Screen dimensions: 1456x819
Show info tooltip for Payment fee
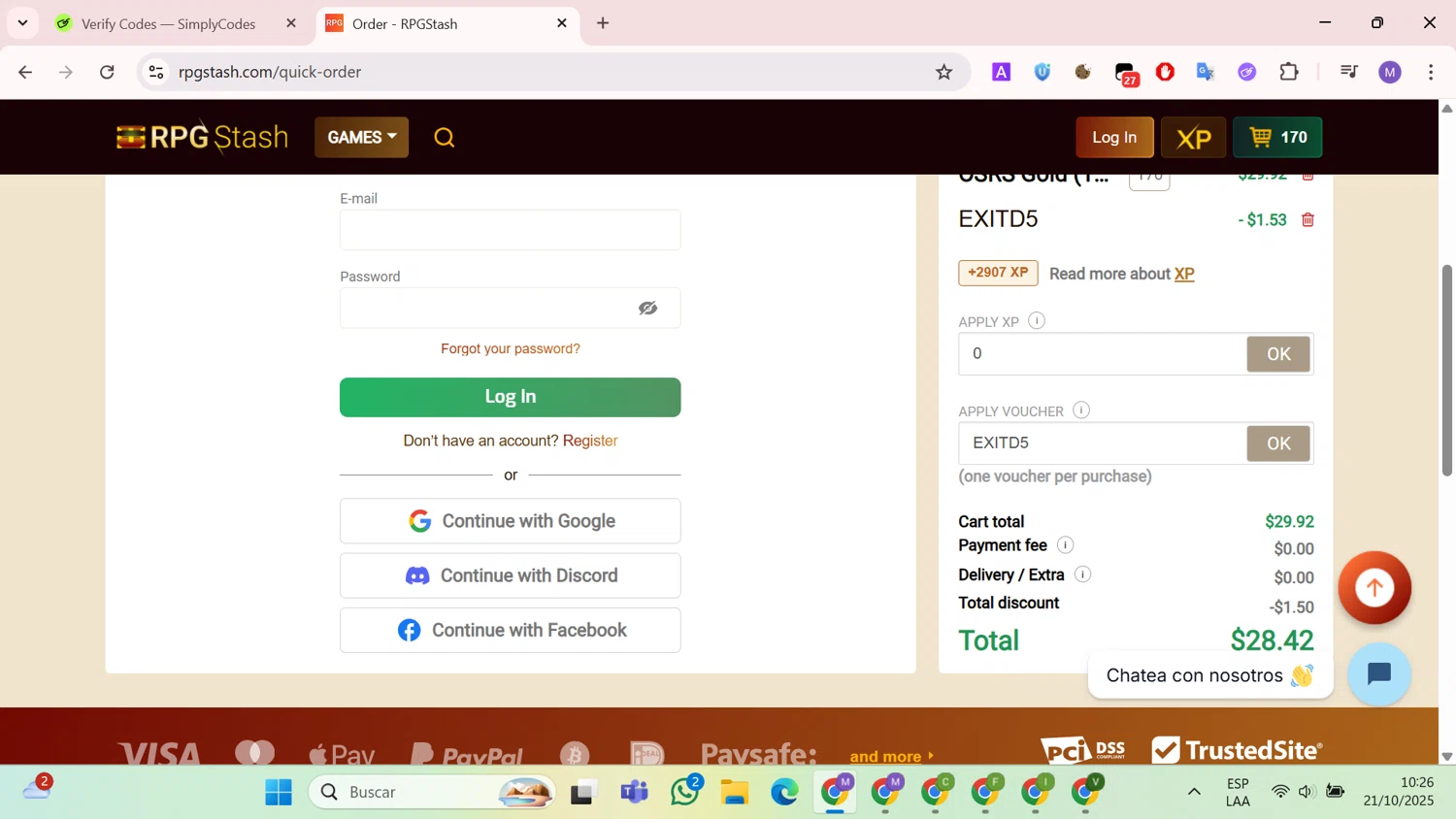coord(1065,545)
